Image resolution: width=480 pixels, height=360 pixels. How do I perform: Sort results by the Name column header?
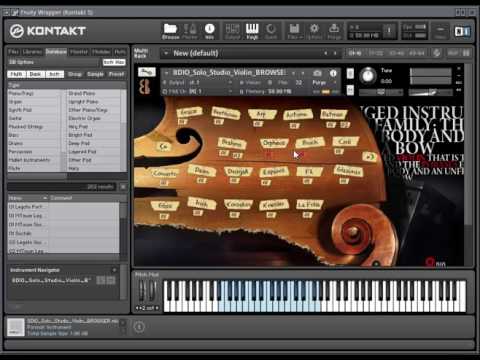[x=28, y=198]
